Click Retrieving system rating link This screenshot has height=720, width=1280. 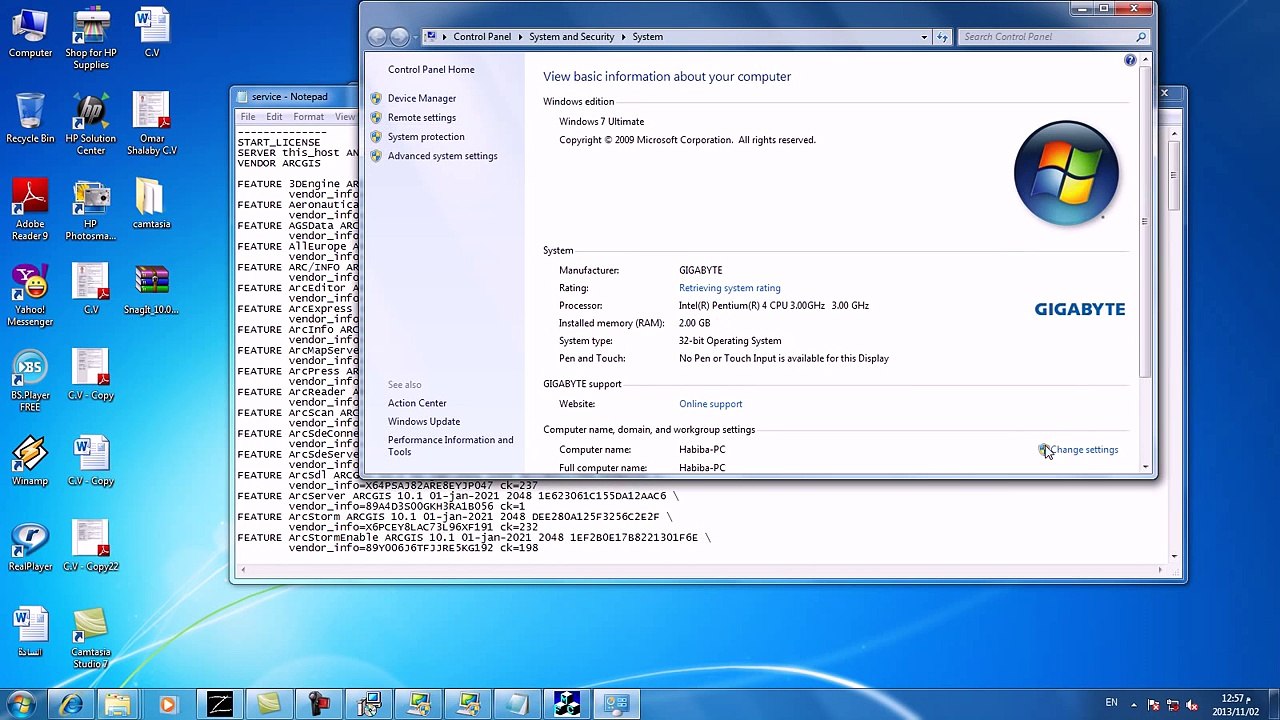[729, 288]
